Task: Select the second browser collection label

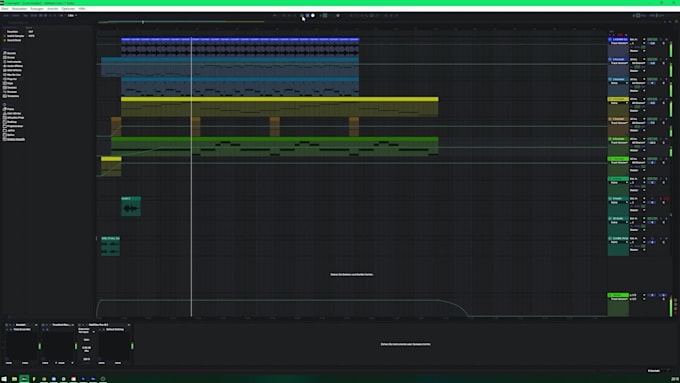Action: (15, 36)
